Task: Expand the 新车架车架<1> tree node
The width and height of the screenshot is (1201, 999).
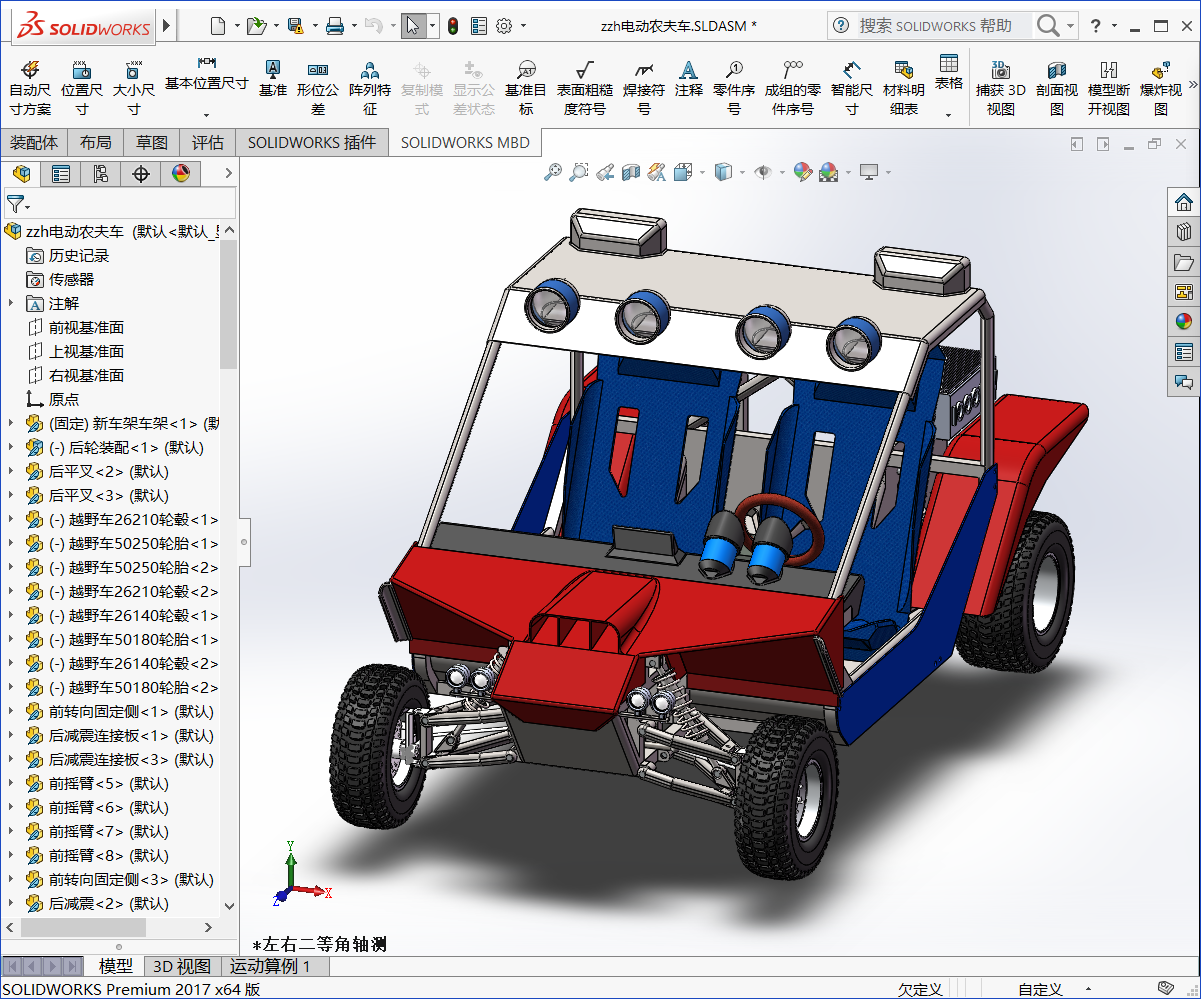Action: click(11, 423)
